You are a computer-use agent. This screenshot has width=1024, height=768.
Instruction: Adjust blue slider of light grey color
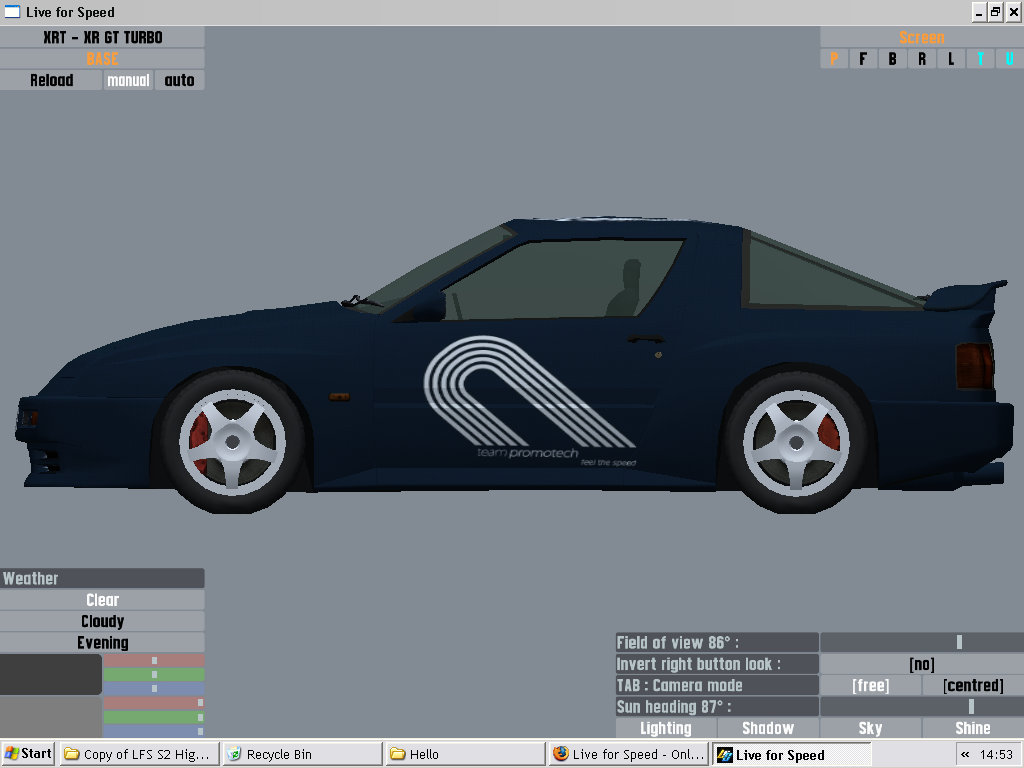[154, 731]
